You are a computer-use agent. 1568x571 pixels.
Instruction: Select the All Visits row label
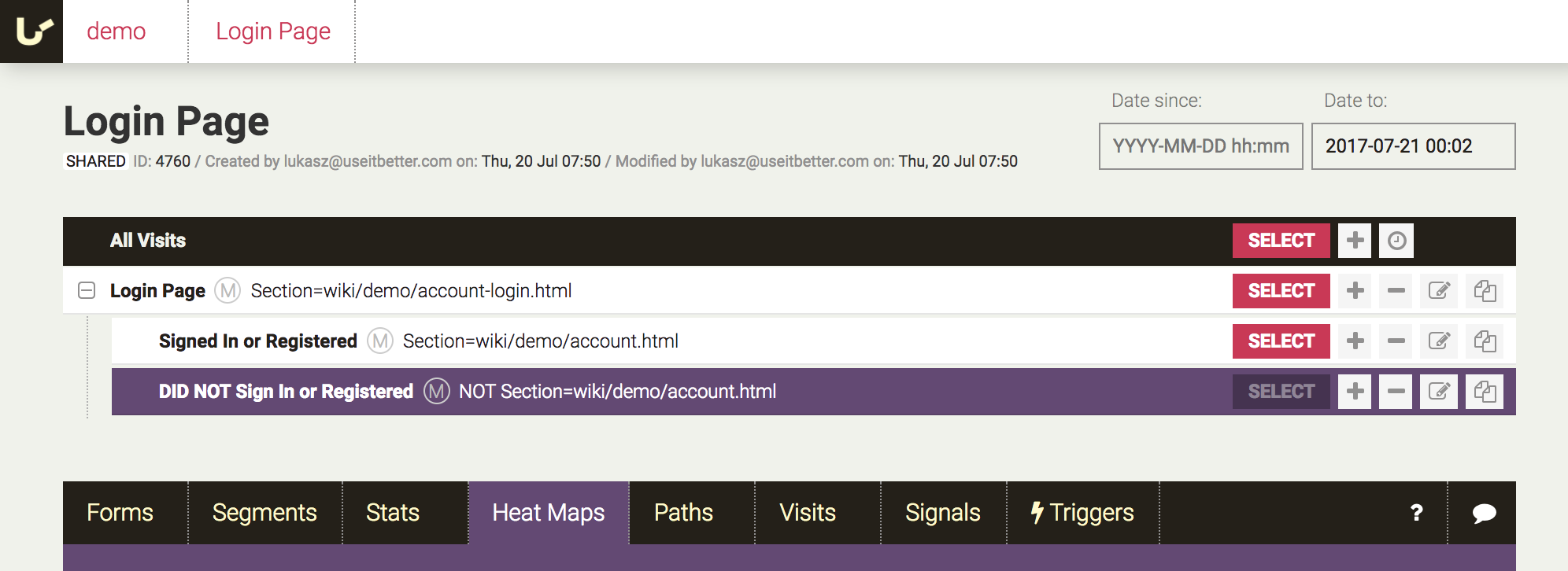click(x=148, y=241)
